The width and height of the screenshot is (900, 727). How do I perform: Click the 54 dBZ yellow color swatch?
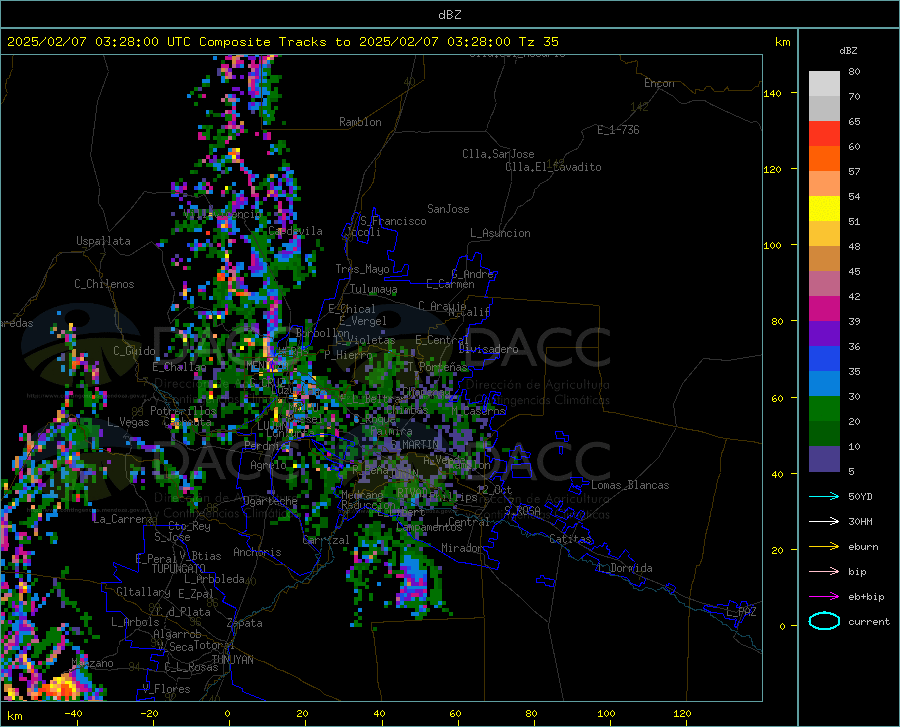(824, 208)
